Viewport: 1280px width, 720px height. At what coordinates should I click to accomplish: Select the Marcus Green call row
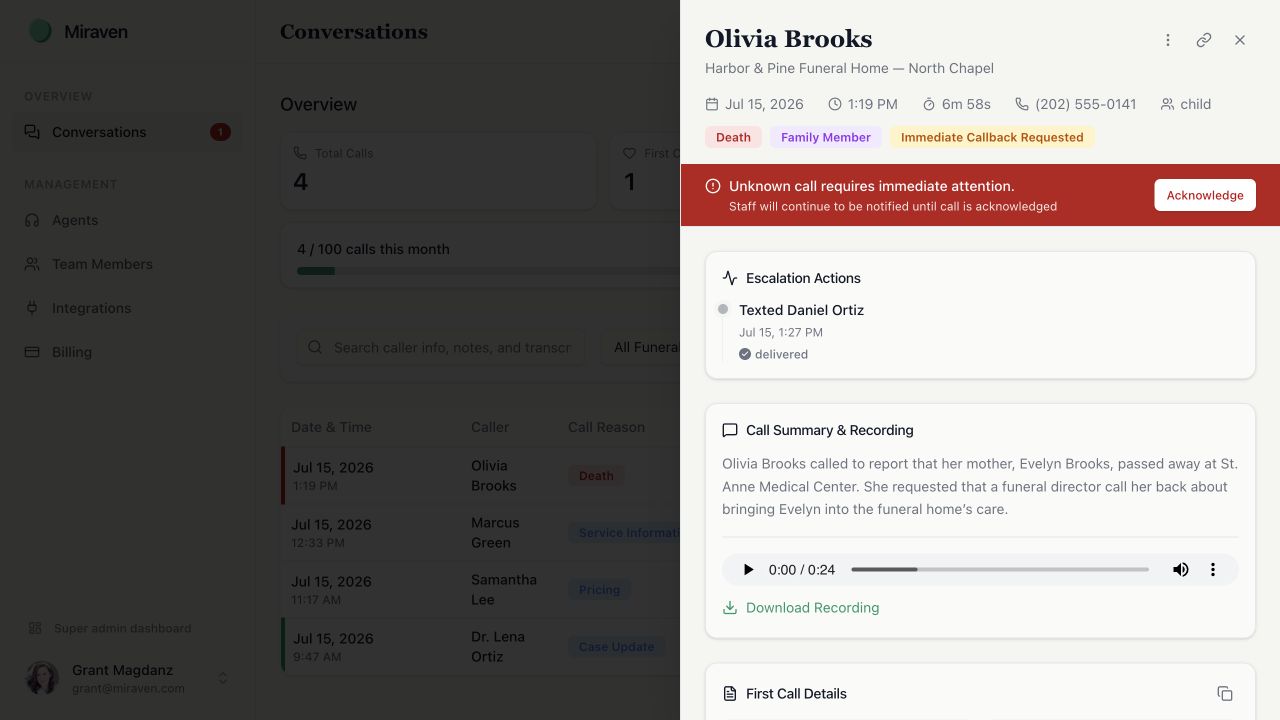pos(481,532)
